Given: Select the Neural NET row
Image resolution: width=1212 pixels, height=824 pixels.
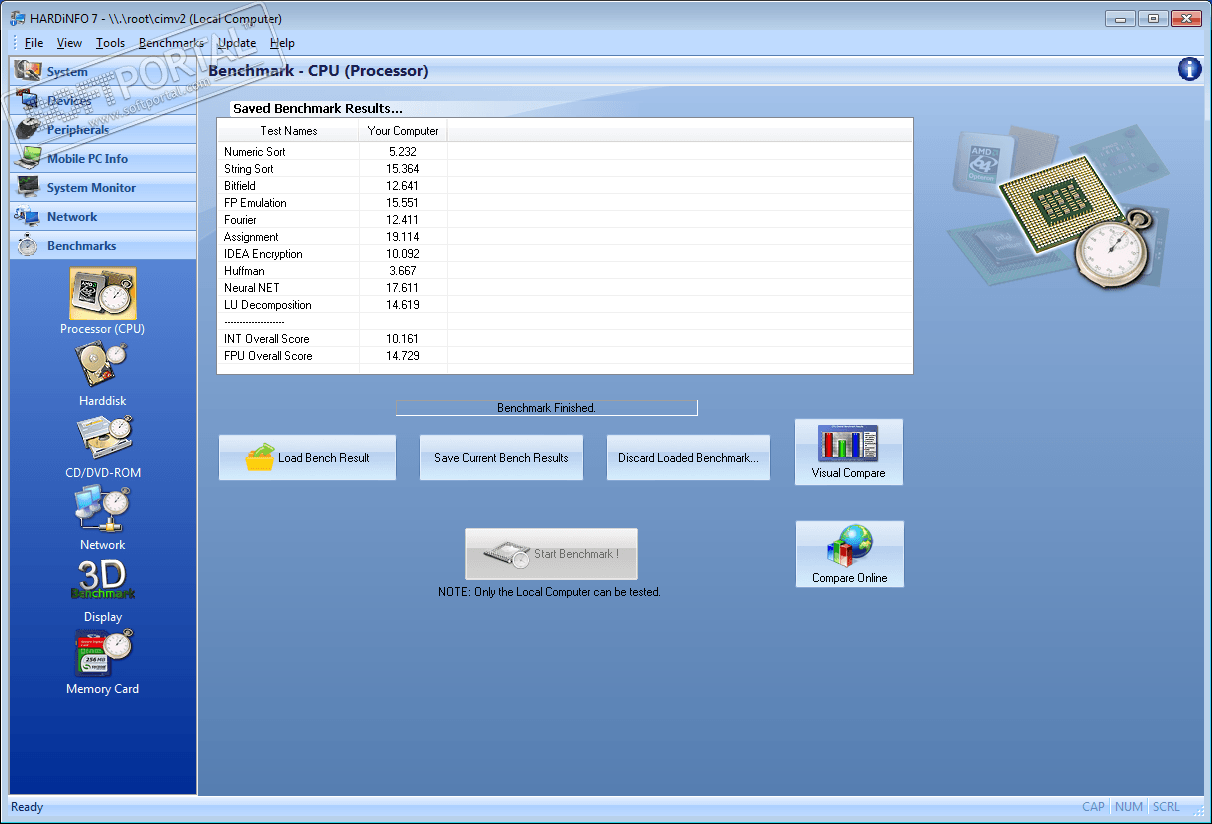Looking at the screenshot, I should pyautogui.click(x=565, y=288).
